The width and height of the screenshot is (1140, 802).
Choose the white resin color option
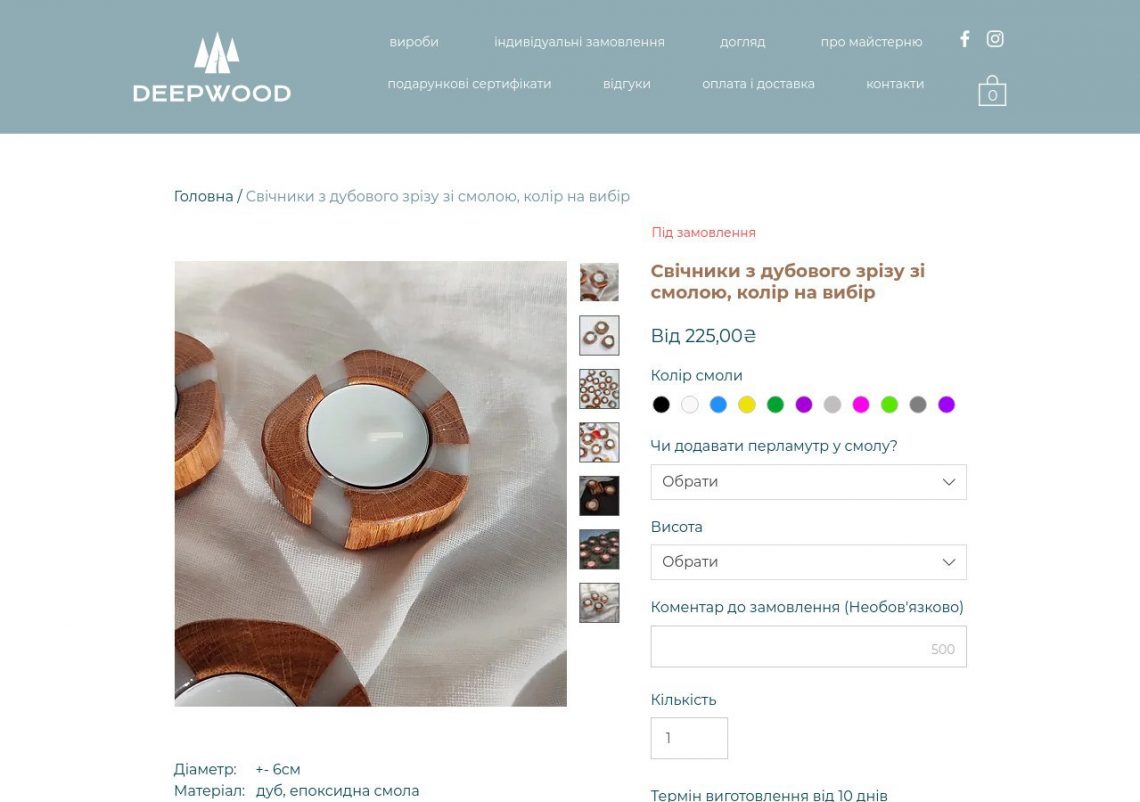click(689, 404)
